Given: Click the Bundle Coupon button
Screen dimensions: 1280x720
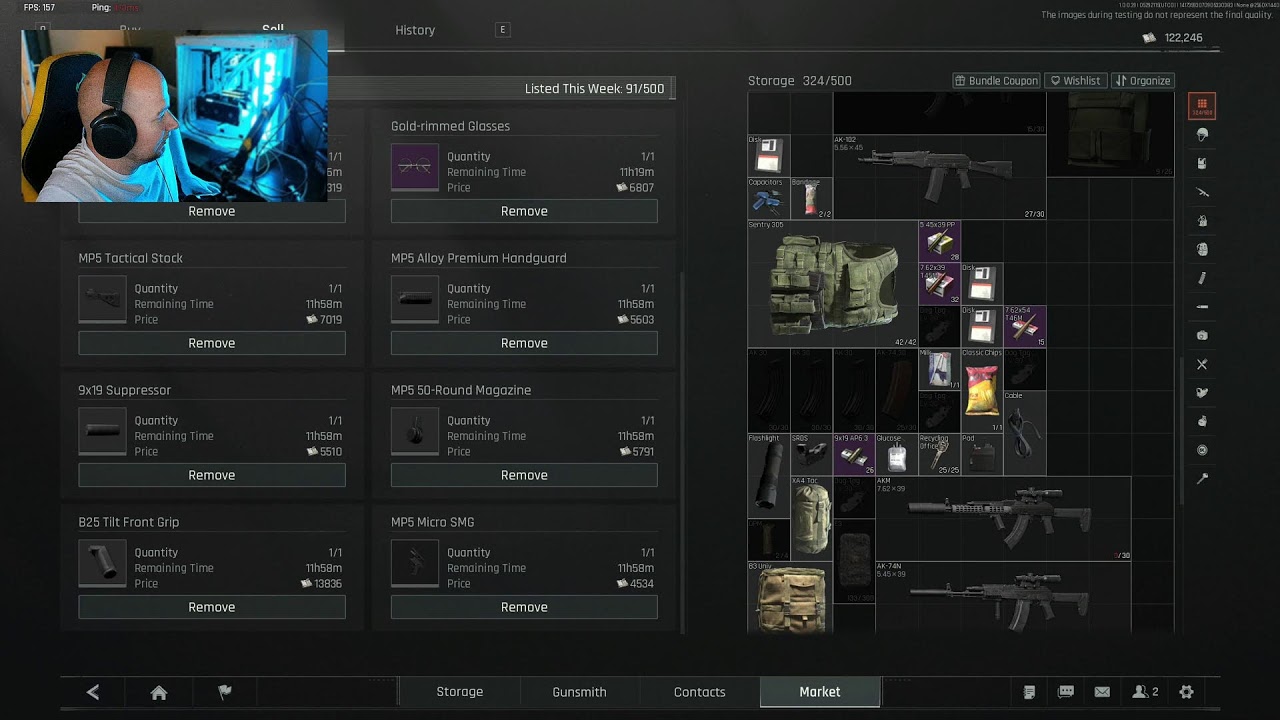Looking at the screenshot, I should coord(996,81).
